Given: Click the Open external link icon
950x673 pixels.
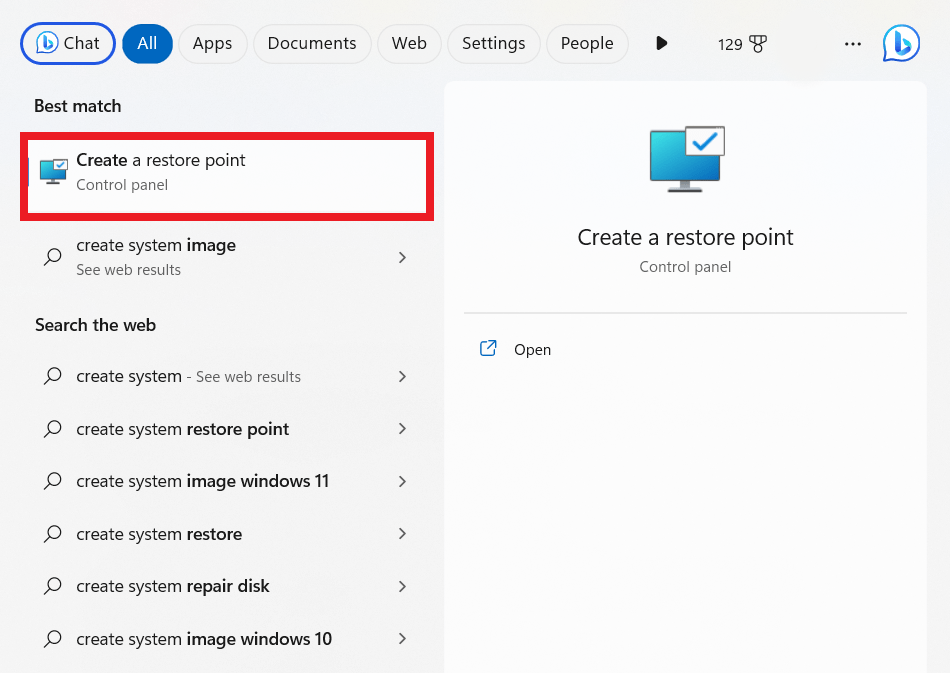Looking at the screenshot, I should (488, 349).
